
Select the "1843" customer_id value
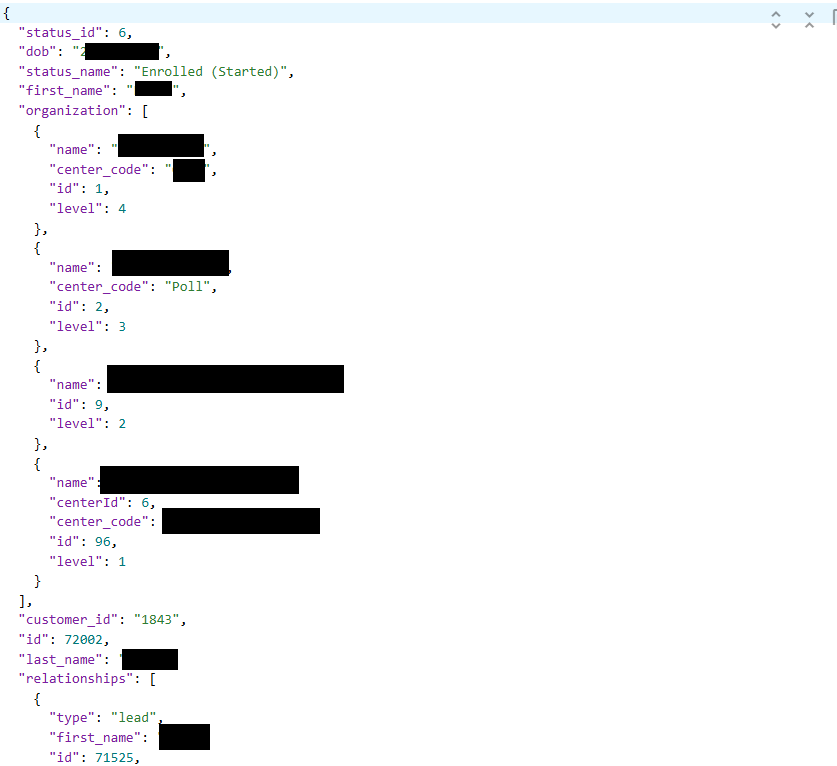(156, 620)
